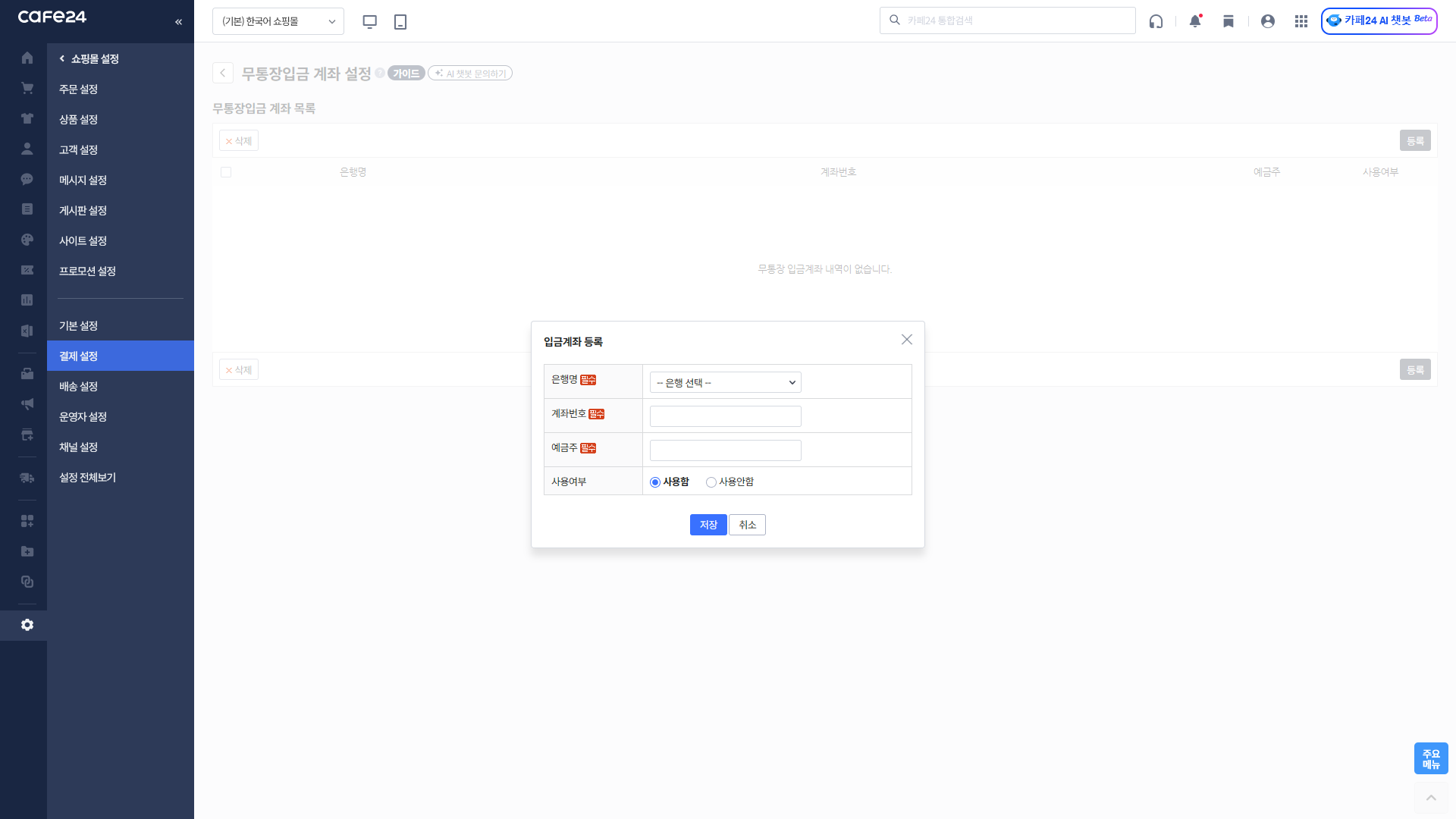Select the 사용함 radio button
This screenshot has width=1456, height=819.
[655, 482]
